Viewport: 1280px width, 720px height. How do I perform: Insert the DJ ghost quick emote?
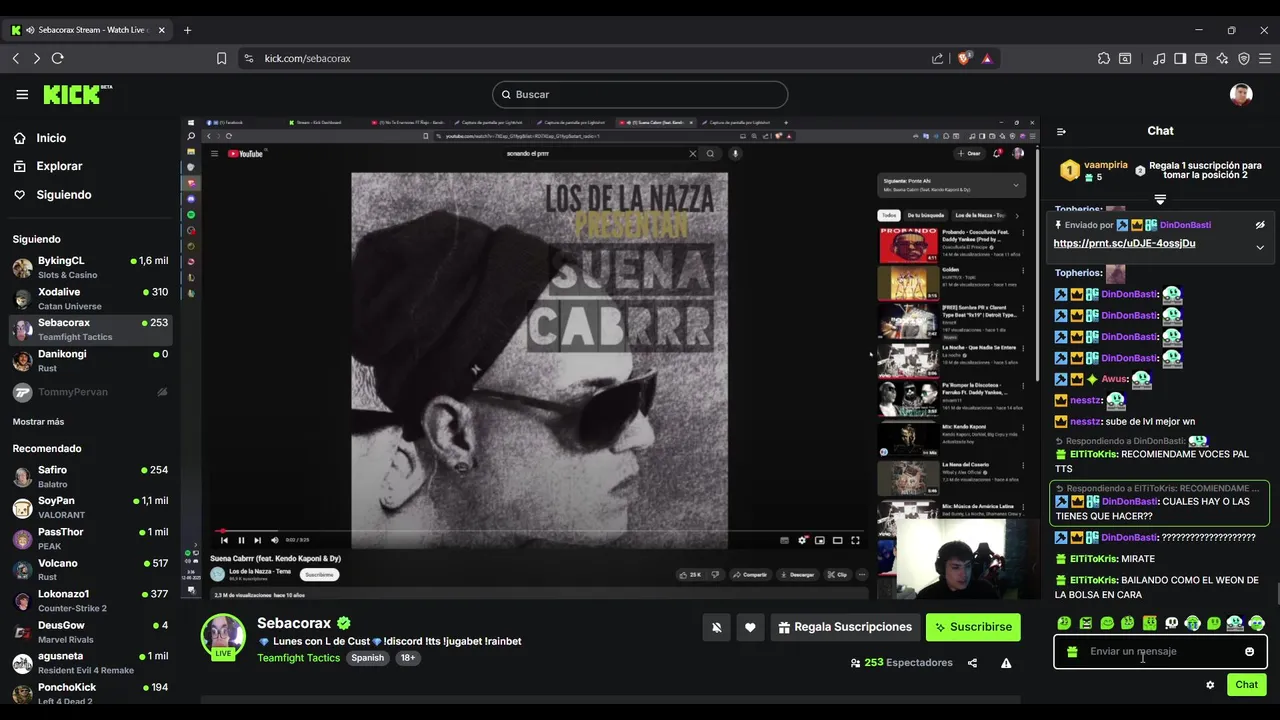[x=1235, y=623]
